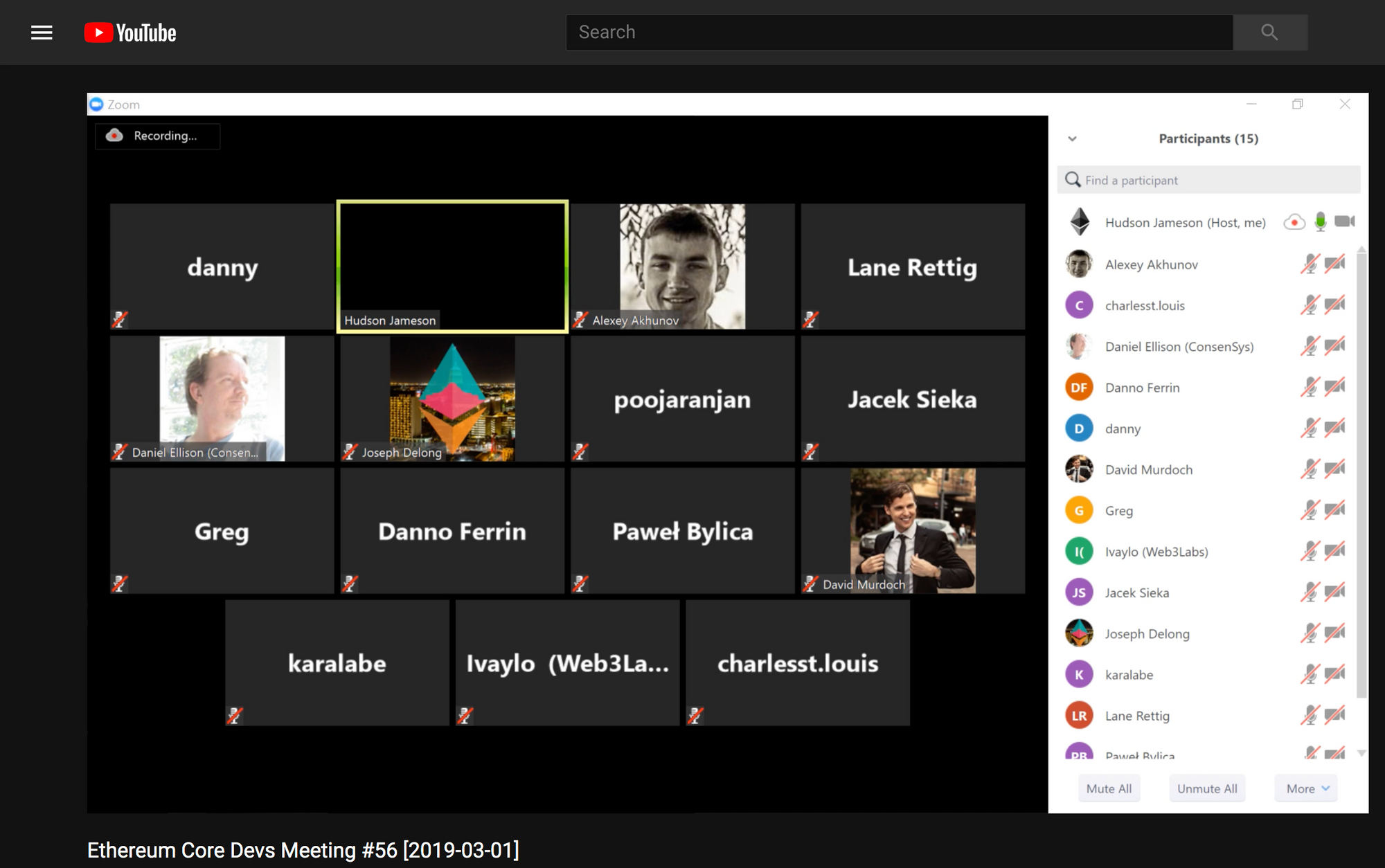
Task: Select Joseph Delong in the participants list
Action: (x=1147, y=633)
